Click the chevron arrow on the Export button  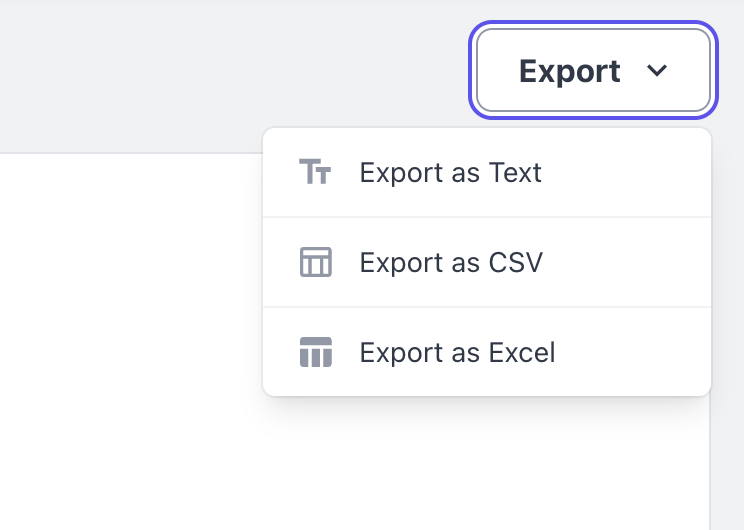(x=657, y=71)
